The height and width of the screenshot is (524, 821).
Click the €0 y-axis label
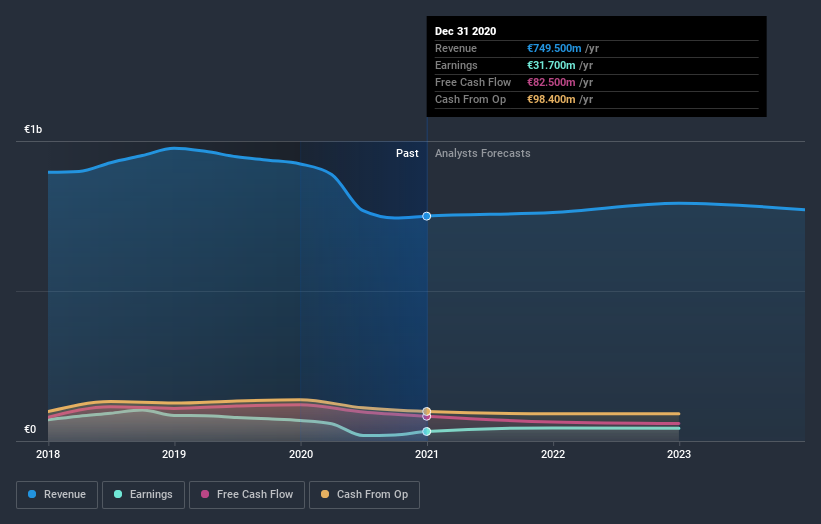click(x=30, y=429)
